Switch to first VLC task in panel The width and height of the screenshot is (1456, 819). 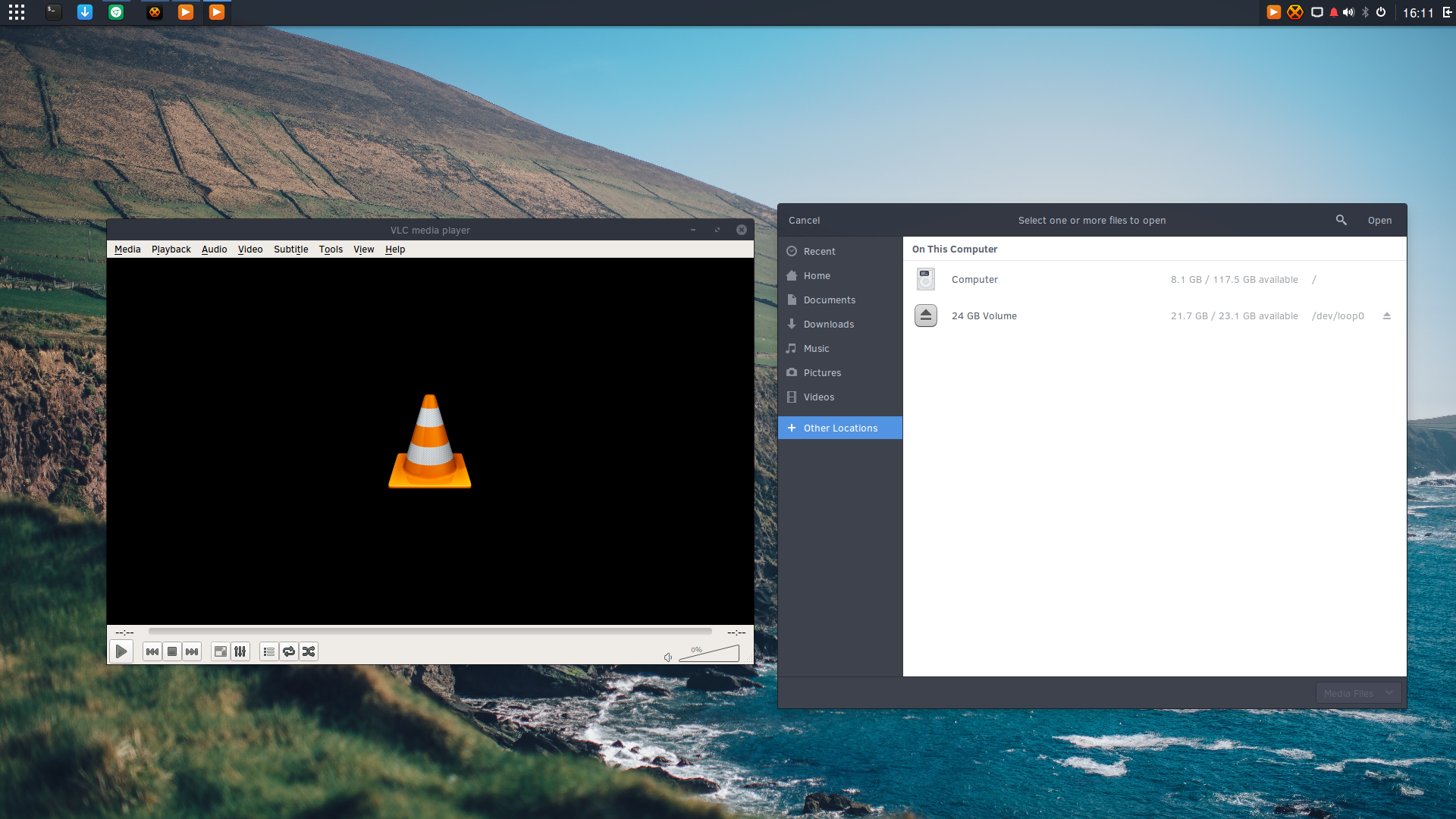tap(186, 12)
